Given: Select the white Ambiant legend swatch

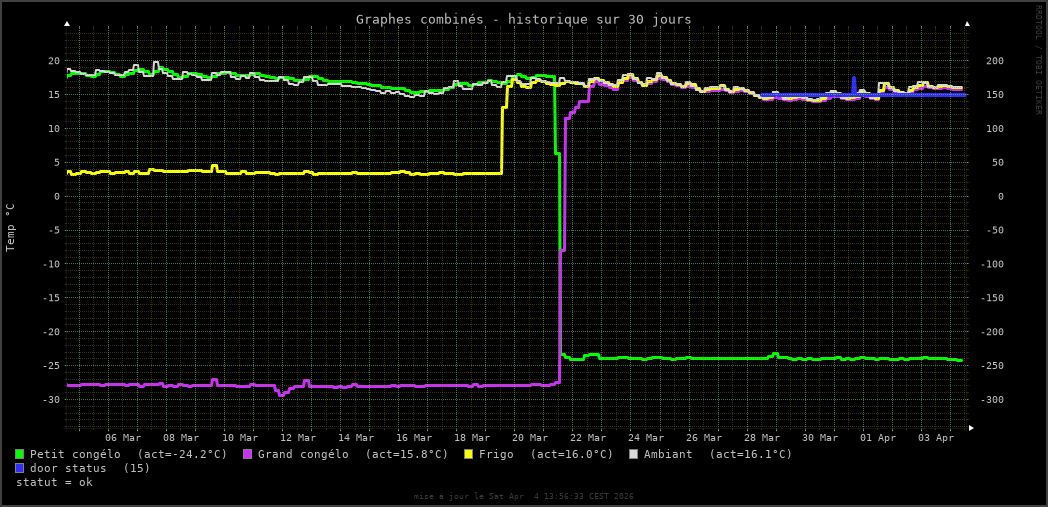Looking at the screenshot, I should (633, 454).
